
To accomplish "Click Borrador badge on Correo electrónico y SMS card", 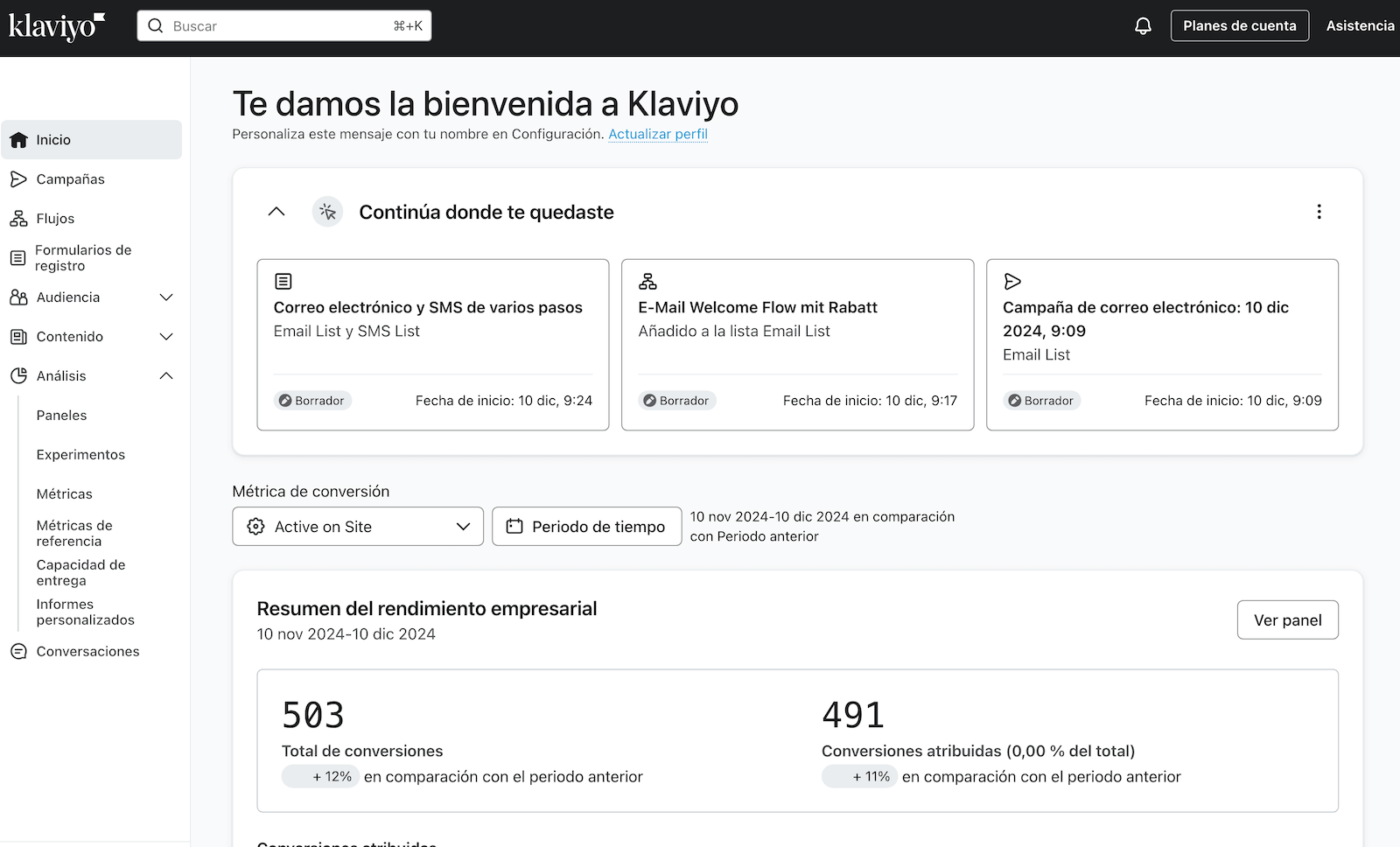I will pyautogui.click(x=313, y=401).
